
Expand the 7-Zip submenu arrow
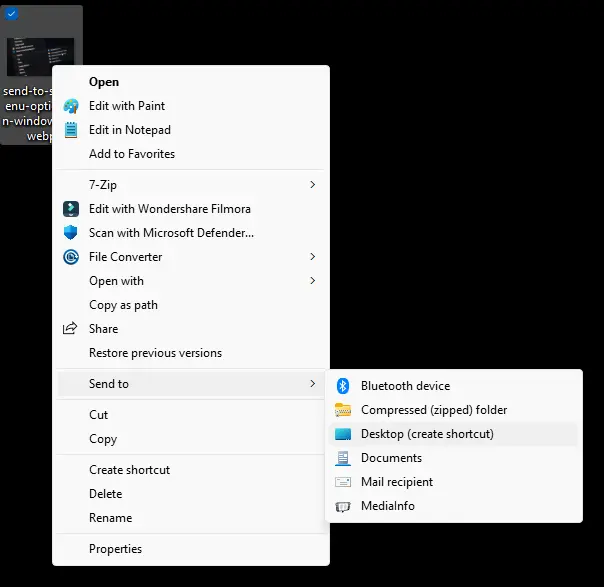coord(312,185)
